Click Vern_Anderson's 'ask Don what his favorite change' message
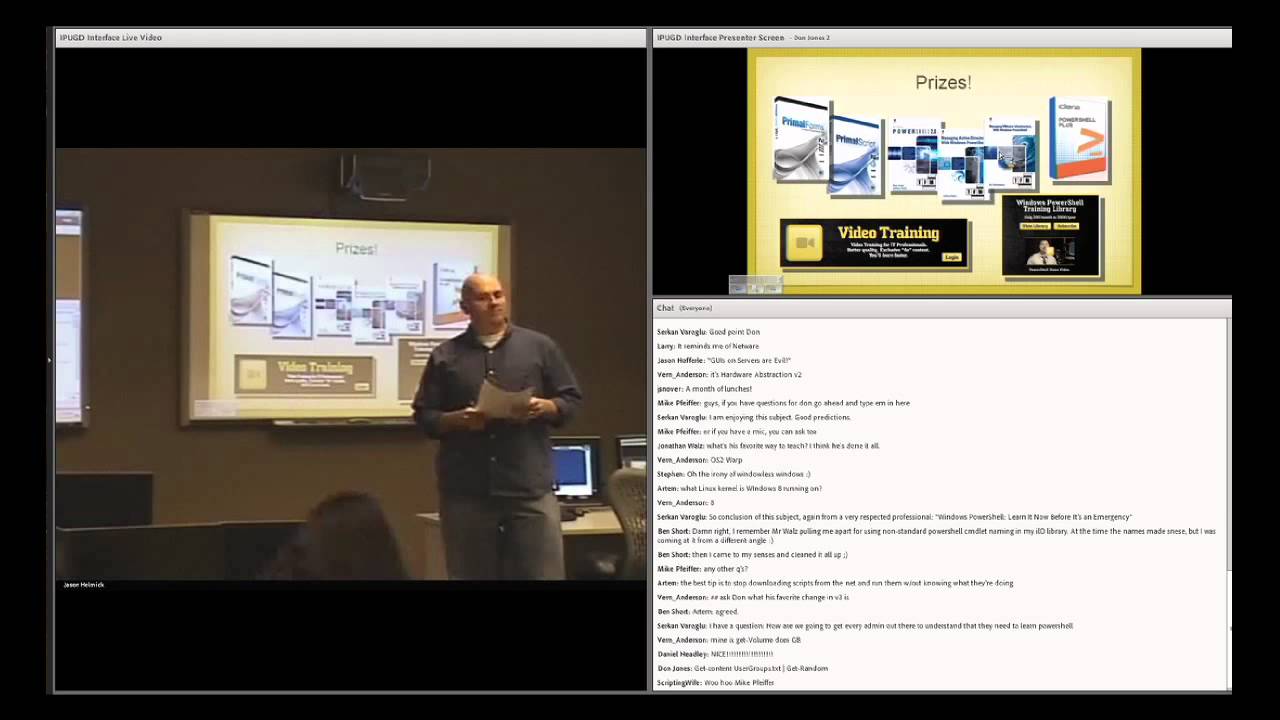 [x=753, y=597]
